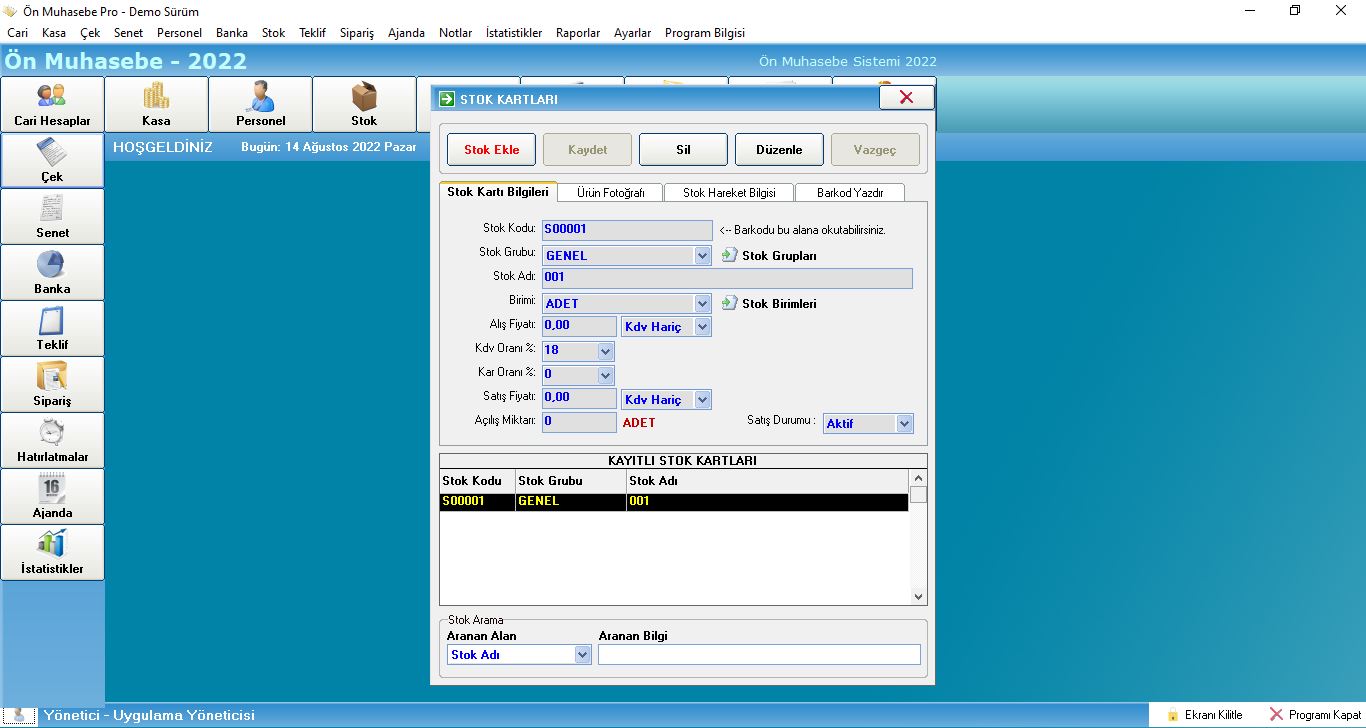
Task: Open the Banka sidebar module
Action: click(x=52, y=273)
